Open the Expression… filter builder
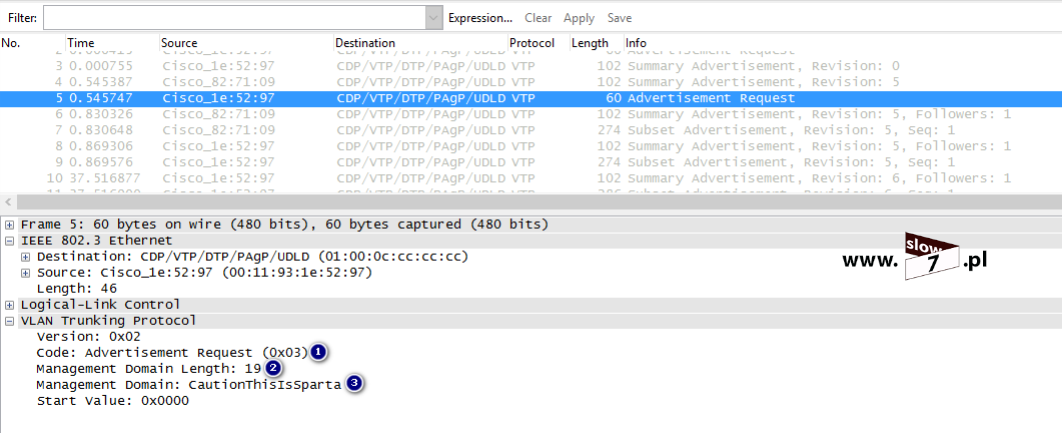1062x433 pixels. (x=480, y=18)
